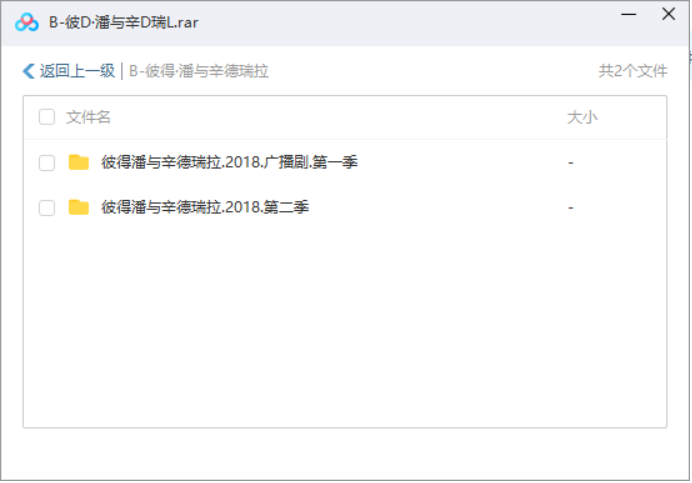Image resolution: width=692 pixels, height=483 pixels.
Task: Open the 第一季 folder via its yellow icon
Action: point(79,162)
